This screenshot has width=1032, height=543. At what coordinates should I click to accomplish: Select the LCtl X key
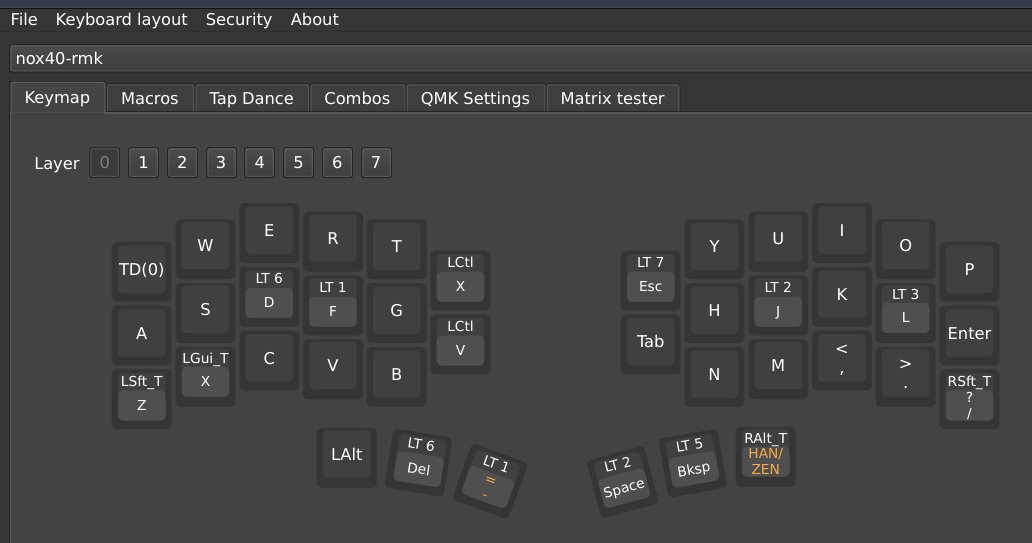pos(461,280)
